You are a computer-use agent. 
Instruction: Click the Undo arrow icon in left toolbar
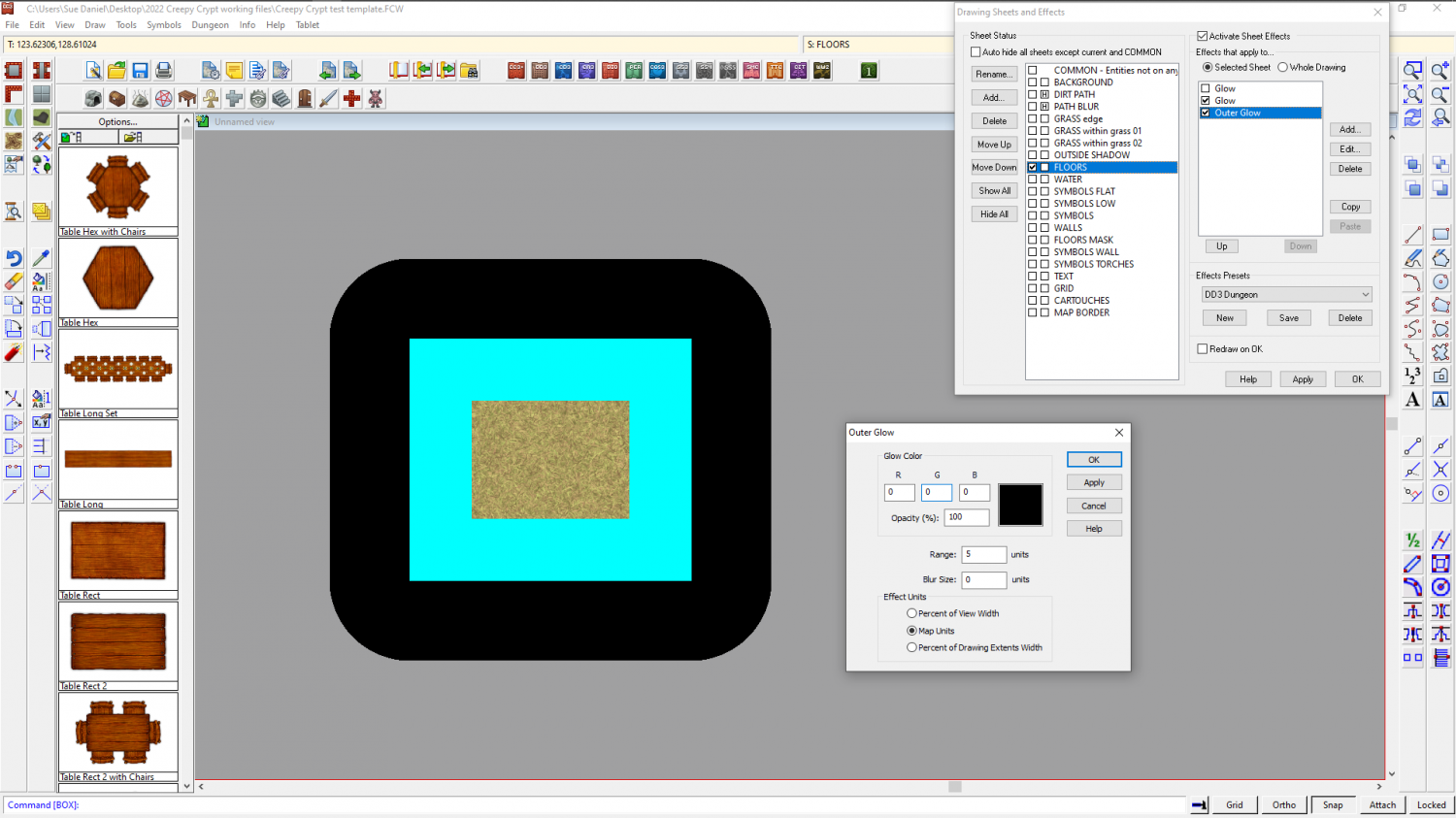click(x=14, y=258)
